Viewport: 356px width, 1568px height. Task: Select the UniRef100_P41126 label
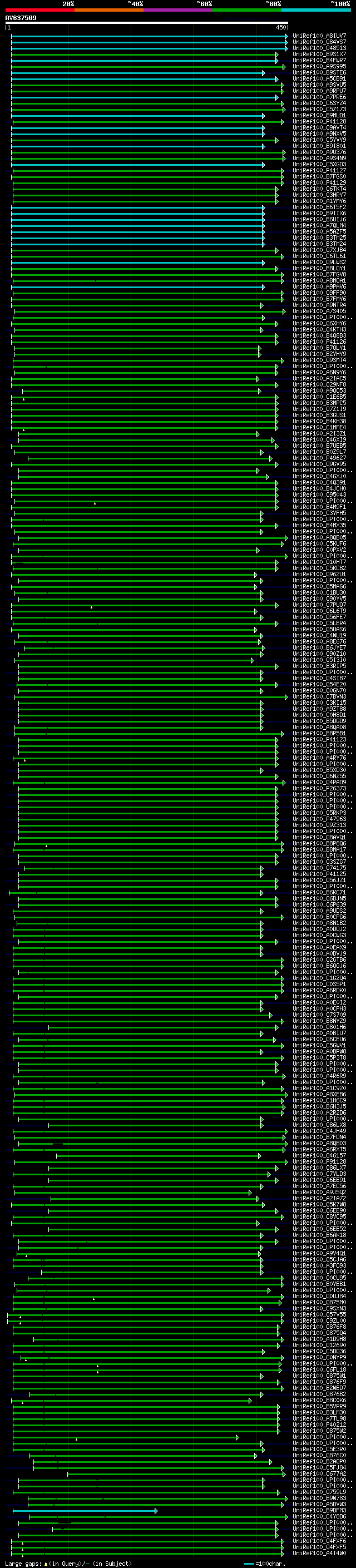[x=319, y=342]
